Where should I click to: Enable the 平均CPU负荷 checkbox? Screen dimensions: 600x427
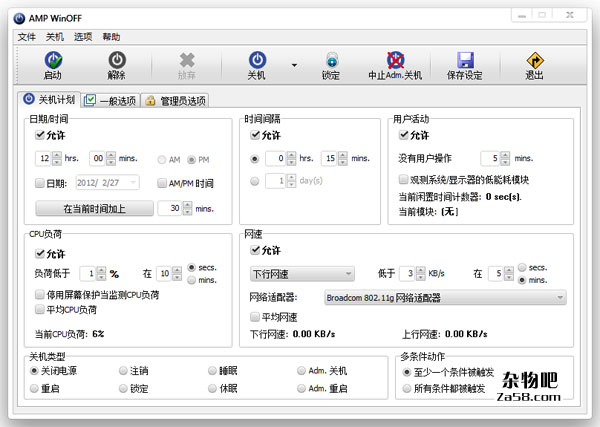tap(40, 309)
